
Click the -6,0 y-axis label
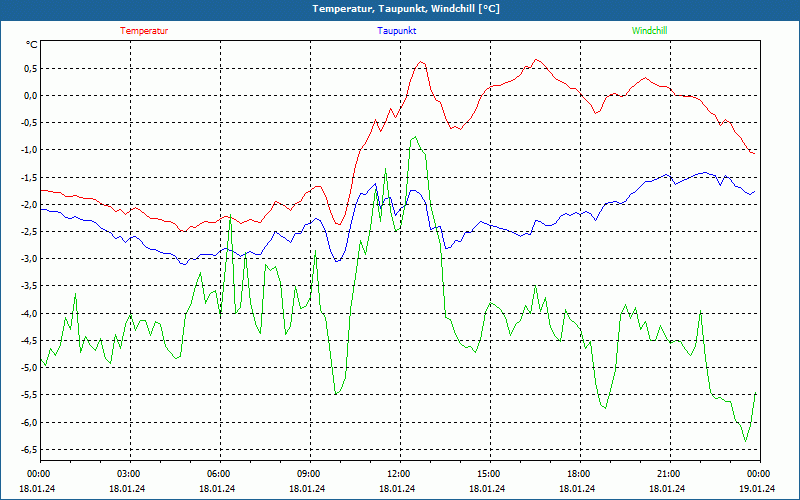[x=28, y=422]
